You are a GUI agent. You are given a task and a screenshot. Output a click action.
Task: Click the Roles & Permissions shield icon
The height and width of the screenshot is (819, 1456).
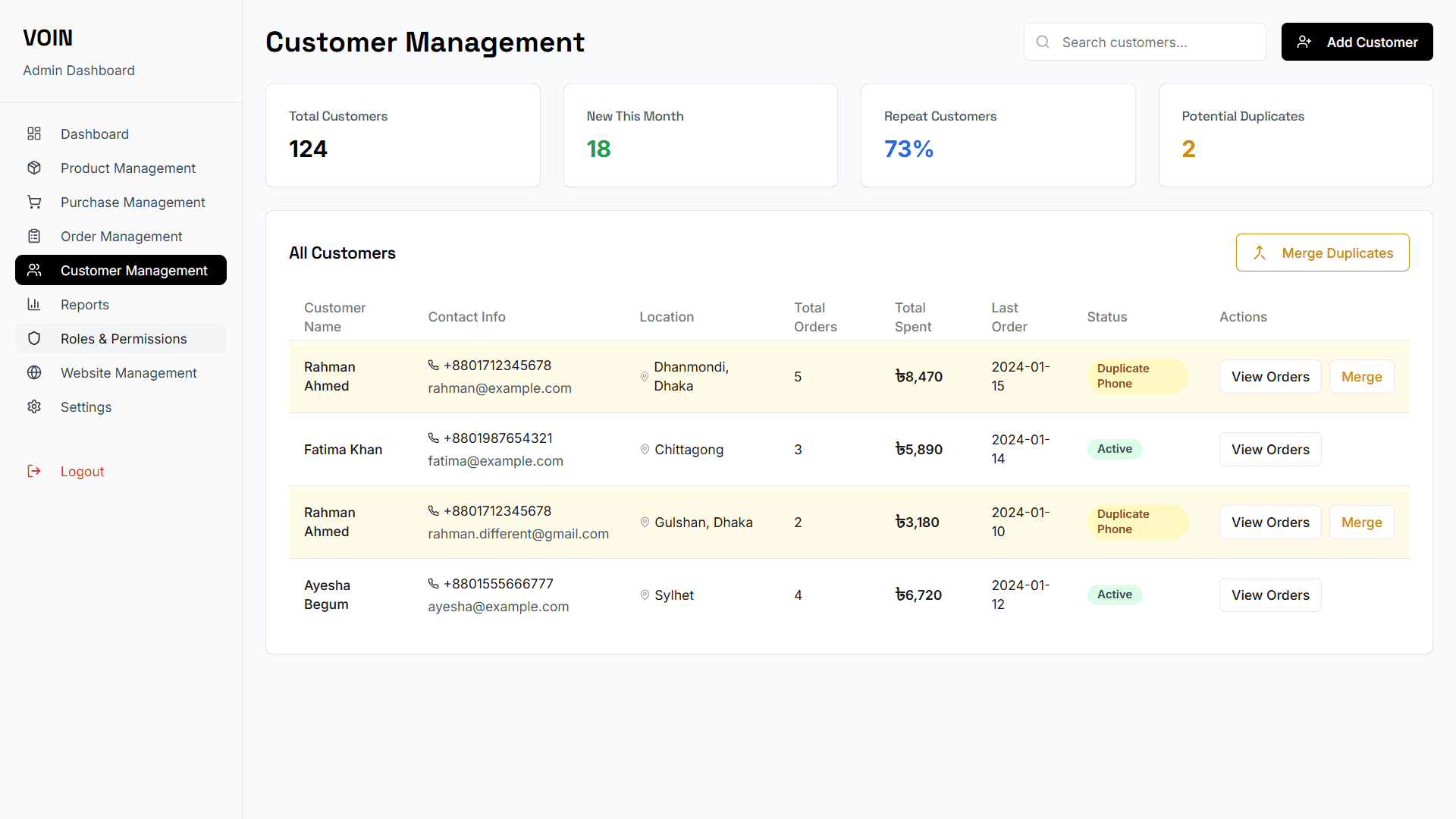point(34,339)
